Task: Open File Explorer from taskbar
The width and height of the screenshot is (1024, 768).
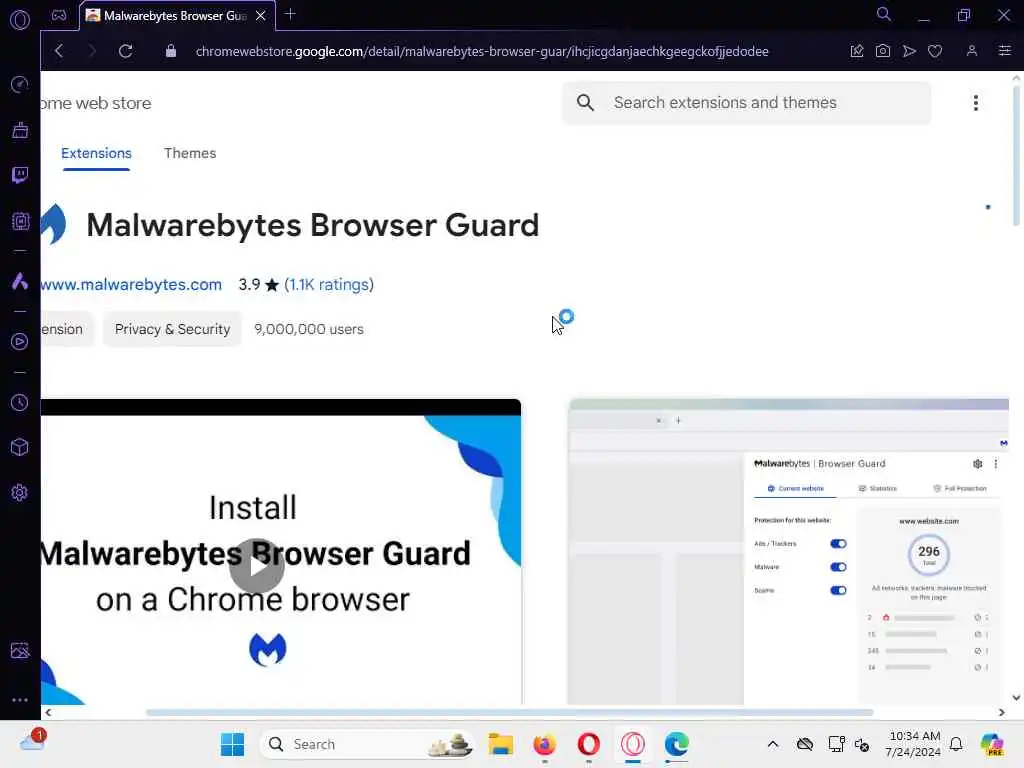Action: tap(501, 744)
